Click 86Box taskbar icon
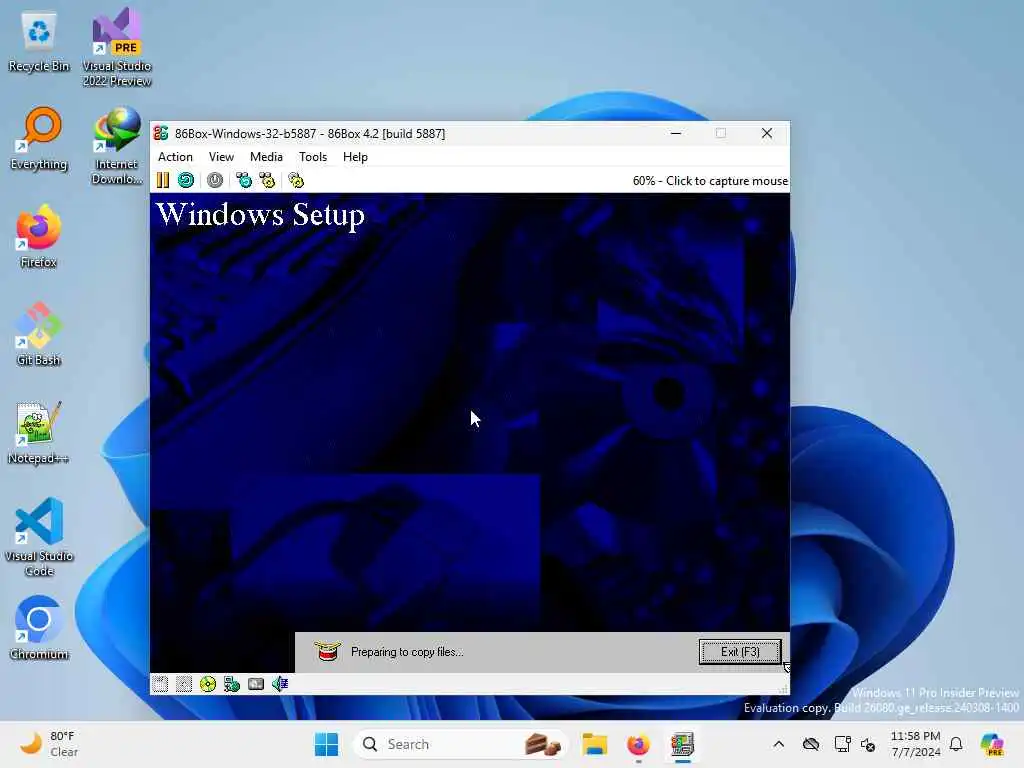 click(x=682, y=744)
